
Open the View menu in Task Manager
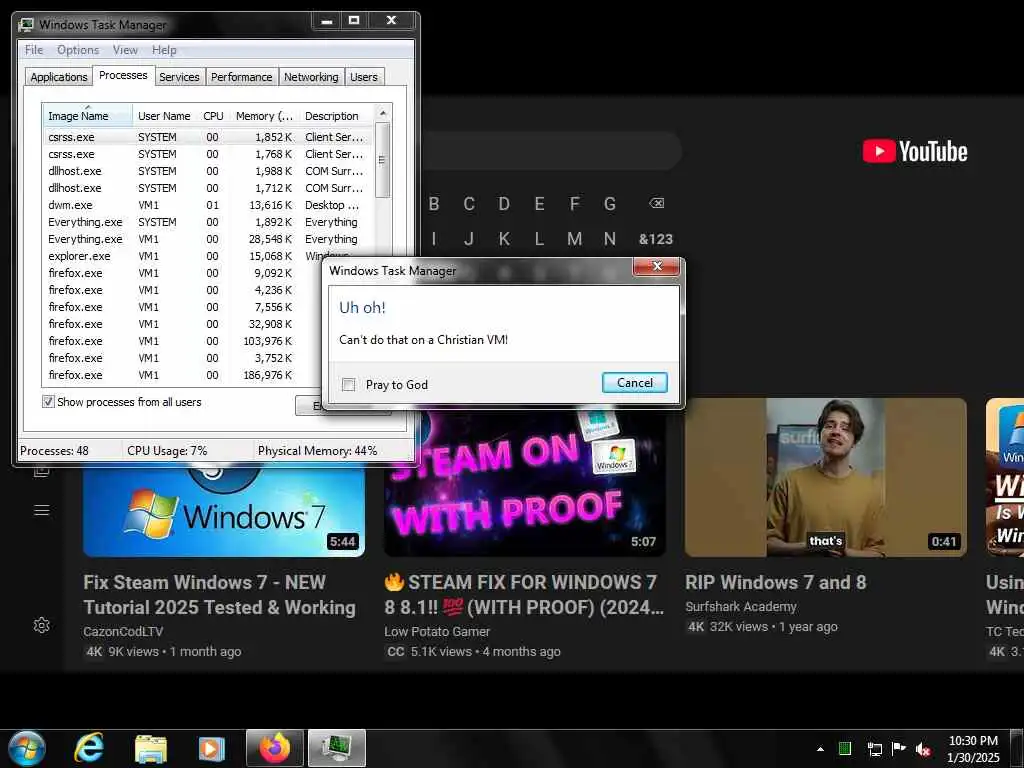pos(125,50)
